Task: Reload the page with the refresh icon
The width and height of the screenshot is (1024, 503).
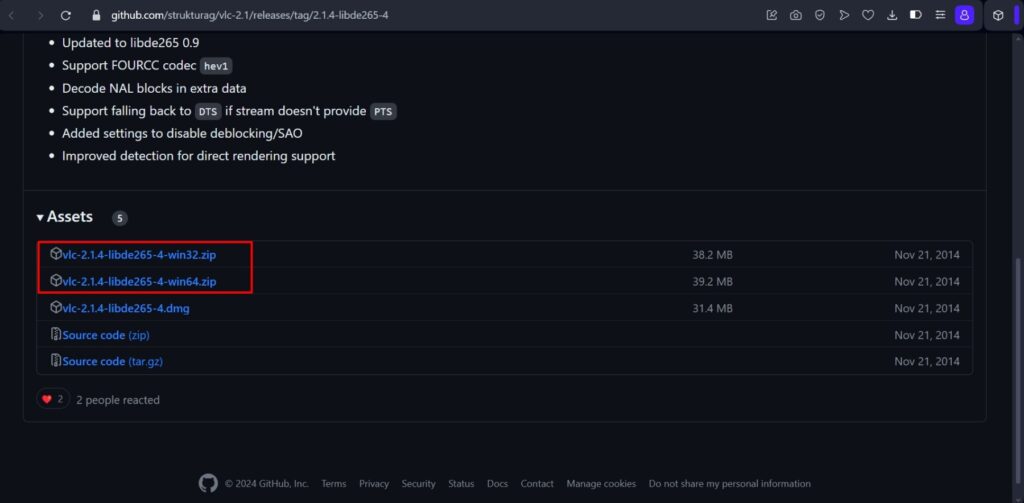Action: (66, 15)
